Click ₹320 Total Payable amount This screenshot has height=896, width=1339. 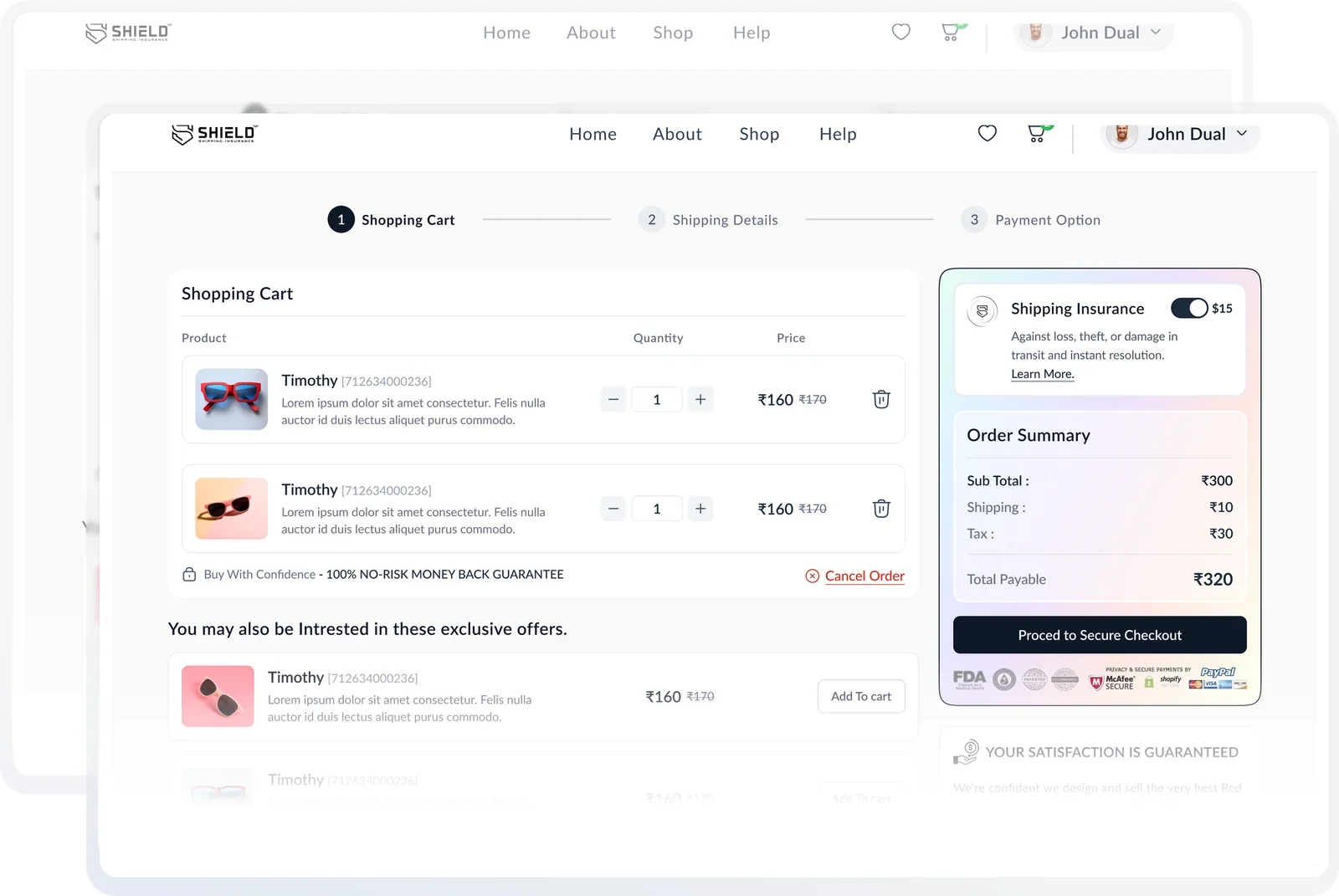pyautogui.click(x=1213, y=579)
